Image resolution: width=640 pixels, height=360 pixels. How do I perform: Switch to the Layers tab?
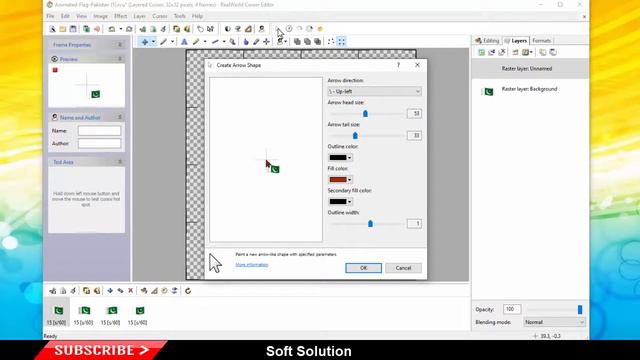tap(516, 41)
